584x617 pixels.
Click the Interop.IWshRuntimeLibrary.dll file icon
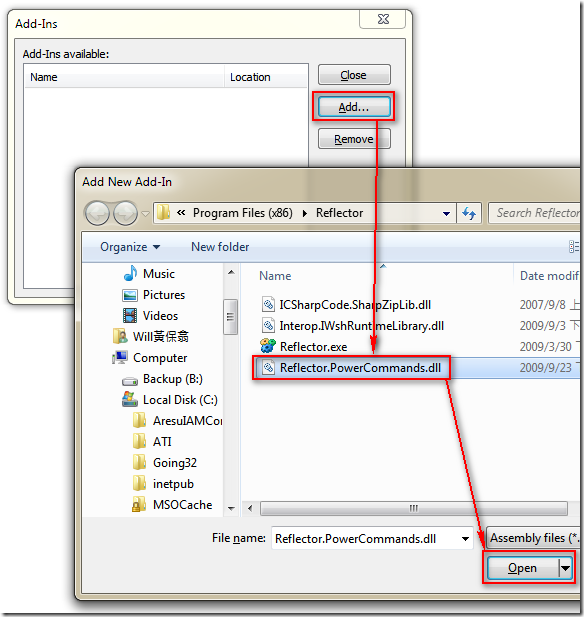point(268,325)
